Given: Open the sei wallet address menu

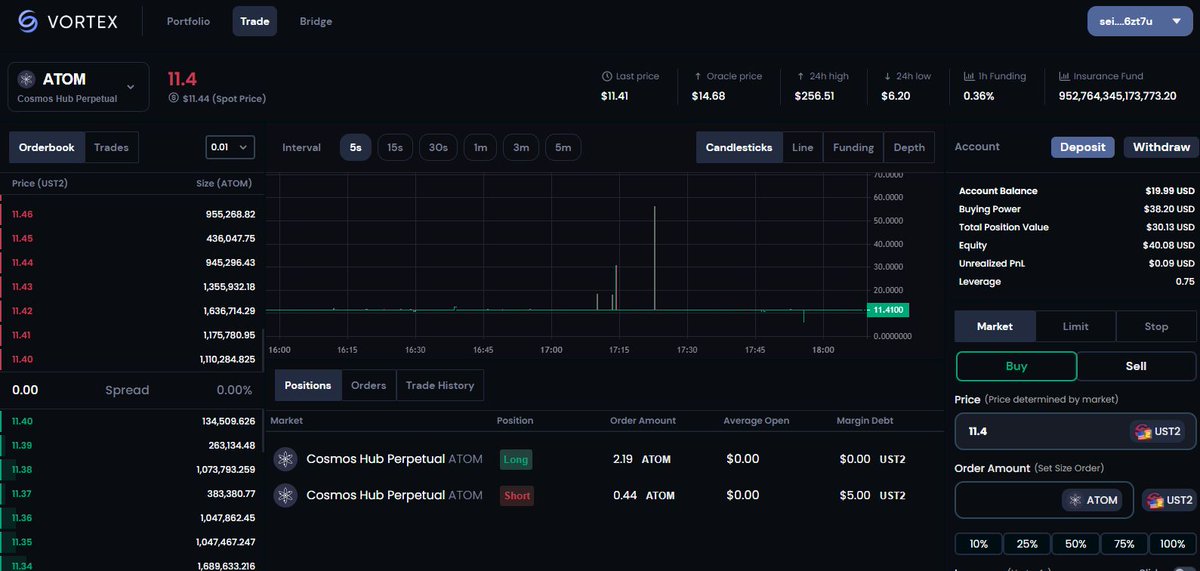Looking at the screenshot, I should (x=1139, y=21).
